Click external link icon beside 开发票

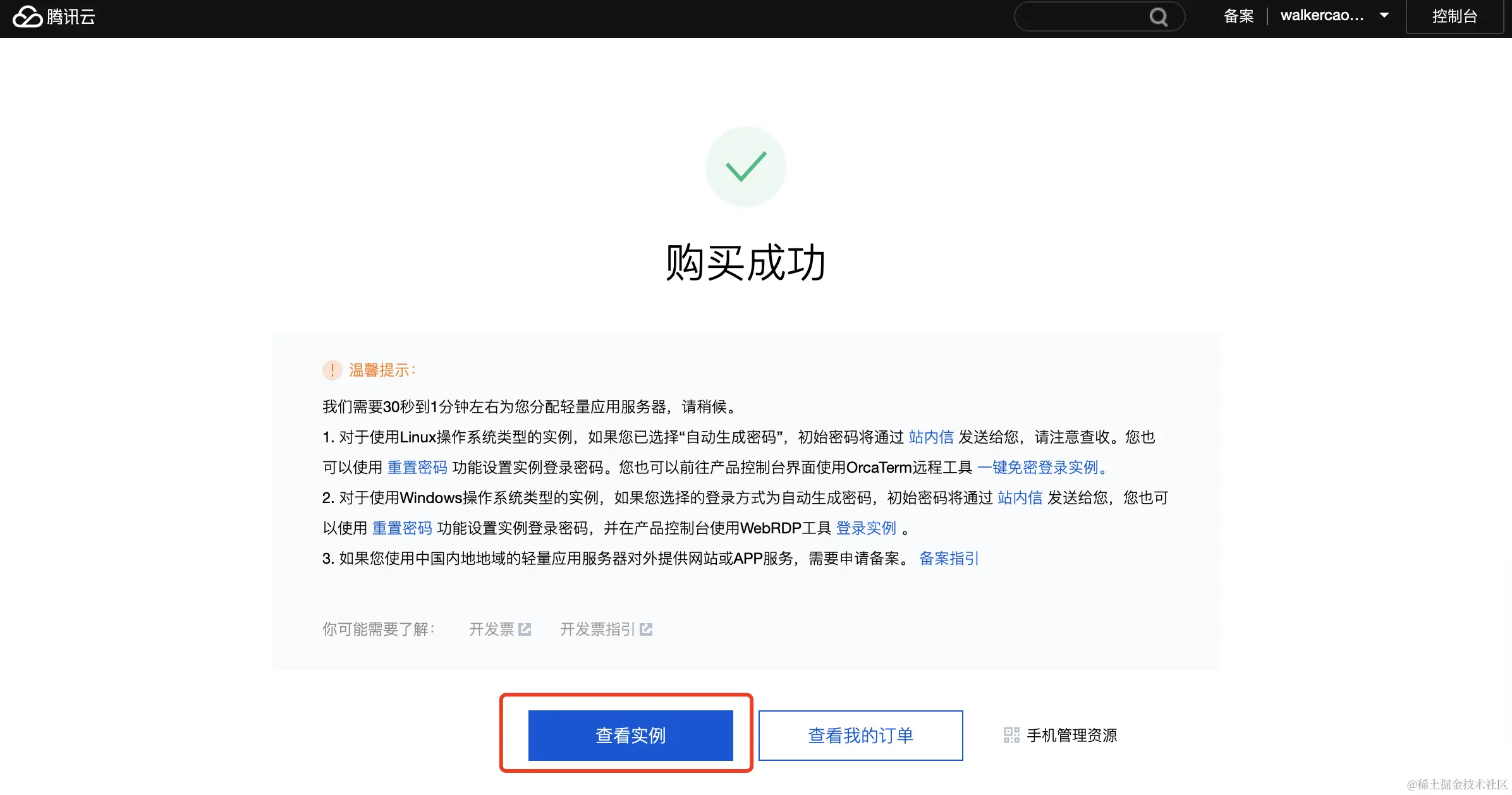(525, 629)
